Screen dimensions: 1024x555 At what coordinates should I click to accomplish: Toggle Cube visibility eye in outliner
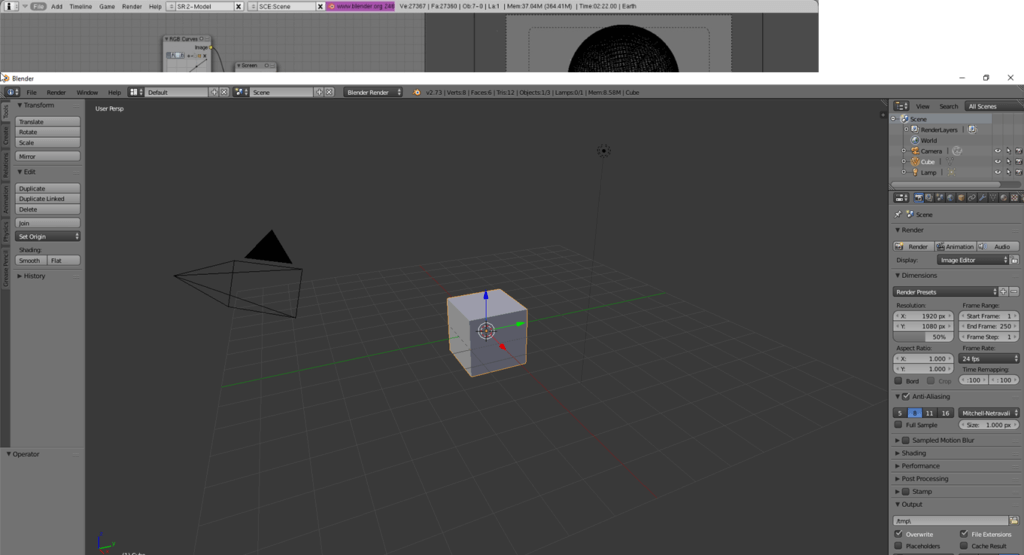tap(997, 161)
